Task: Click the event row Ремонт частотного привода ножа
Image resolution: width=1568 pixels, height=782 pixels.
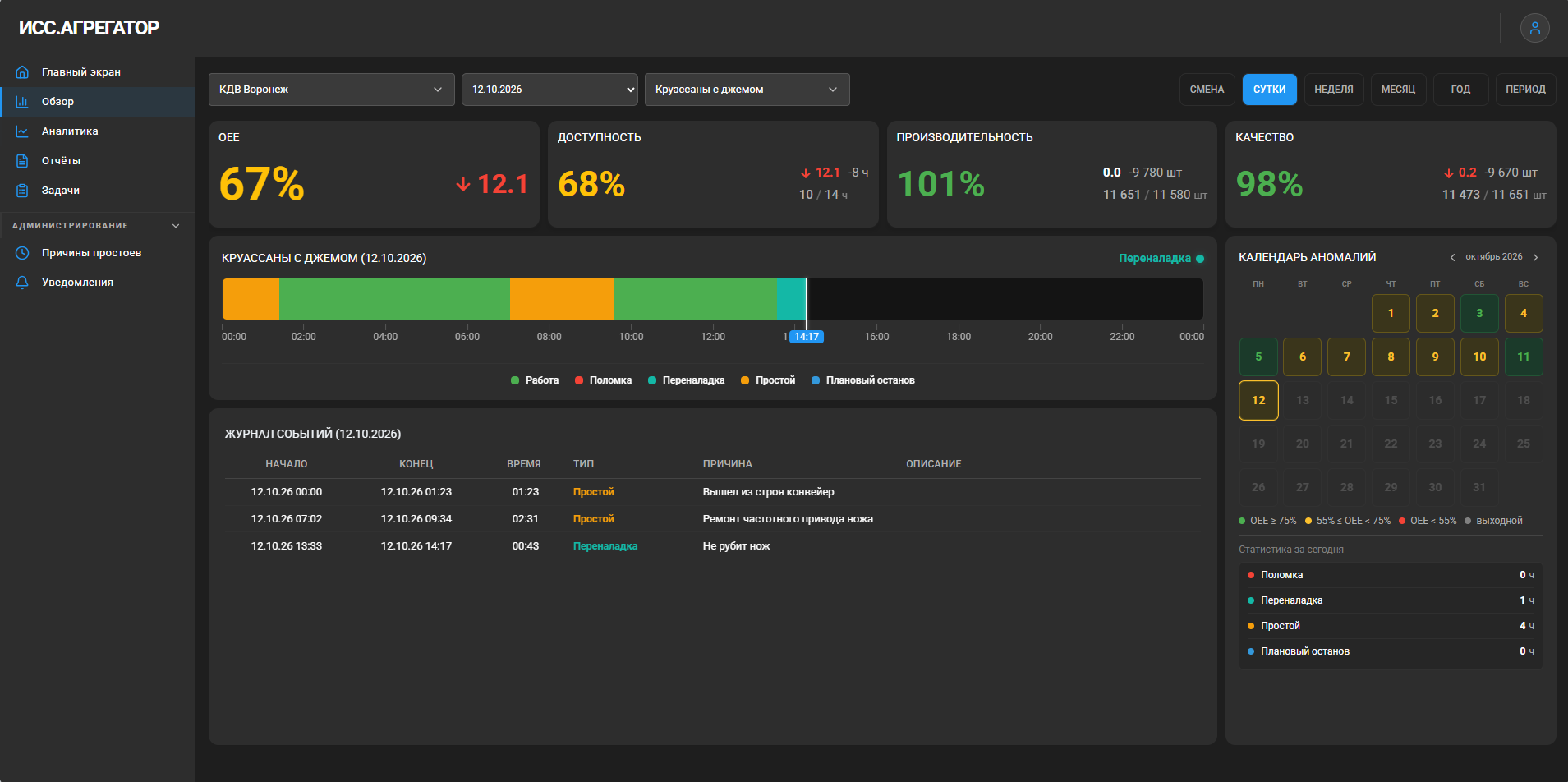Action: [712, 519]
